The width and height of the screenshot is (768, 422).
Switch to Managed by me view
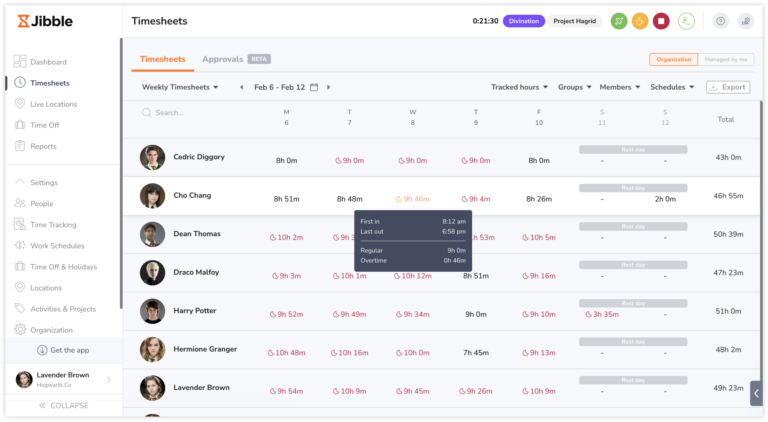click(726, 59)
